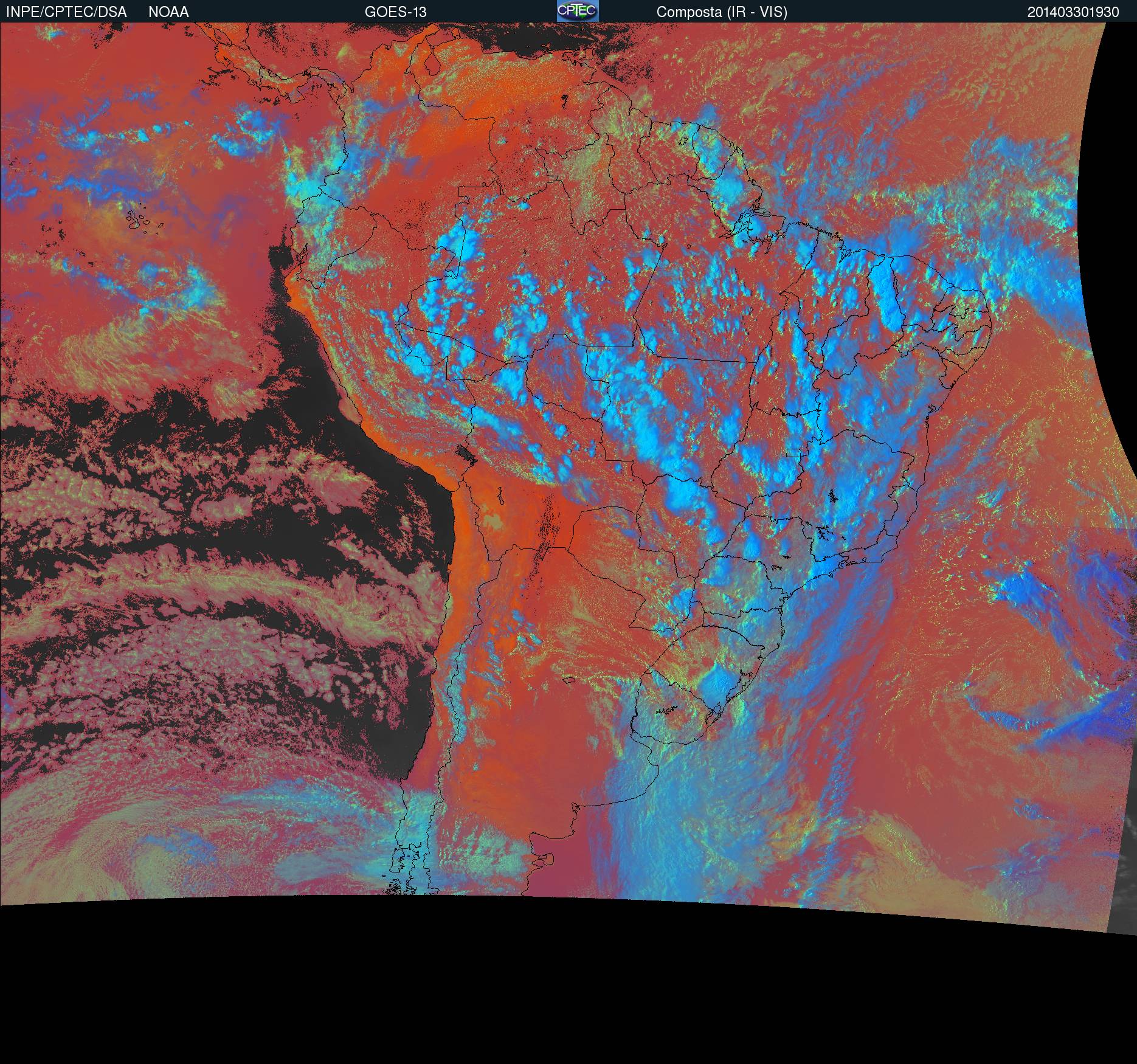The height and width of the screenshot is (1064, 1137).
Task: Click the 201403301930 timestamp
Action: (1073, 12)
